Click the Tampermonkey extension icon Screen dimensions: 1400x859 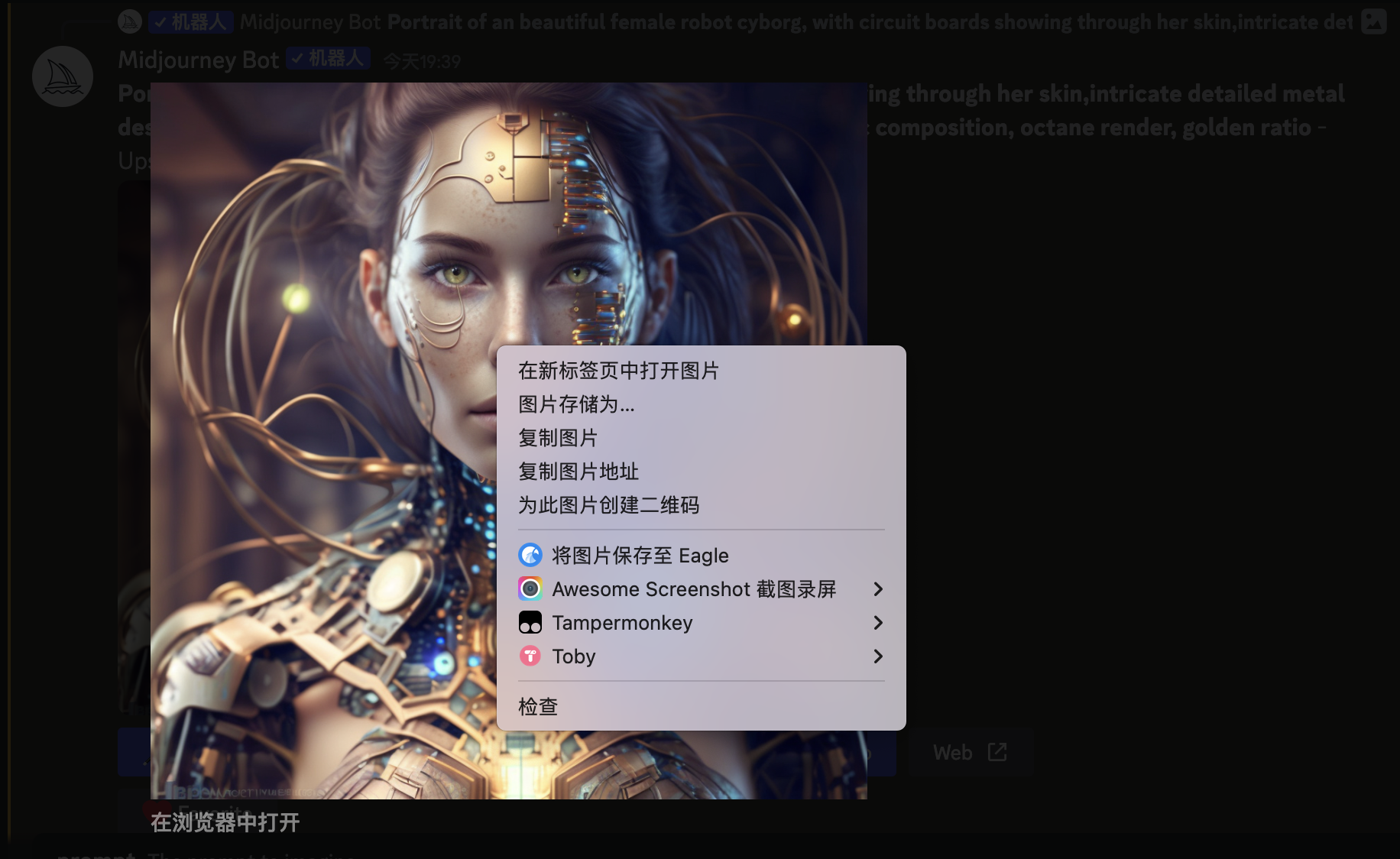click(x=530, y=623)
